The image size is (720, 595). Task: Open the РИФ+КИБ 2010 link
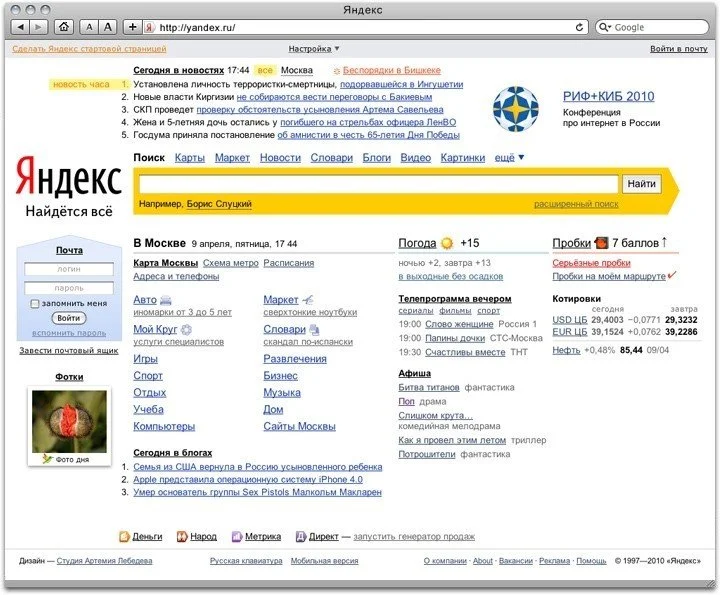click(608, 96)
